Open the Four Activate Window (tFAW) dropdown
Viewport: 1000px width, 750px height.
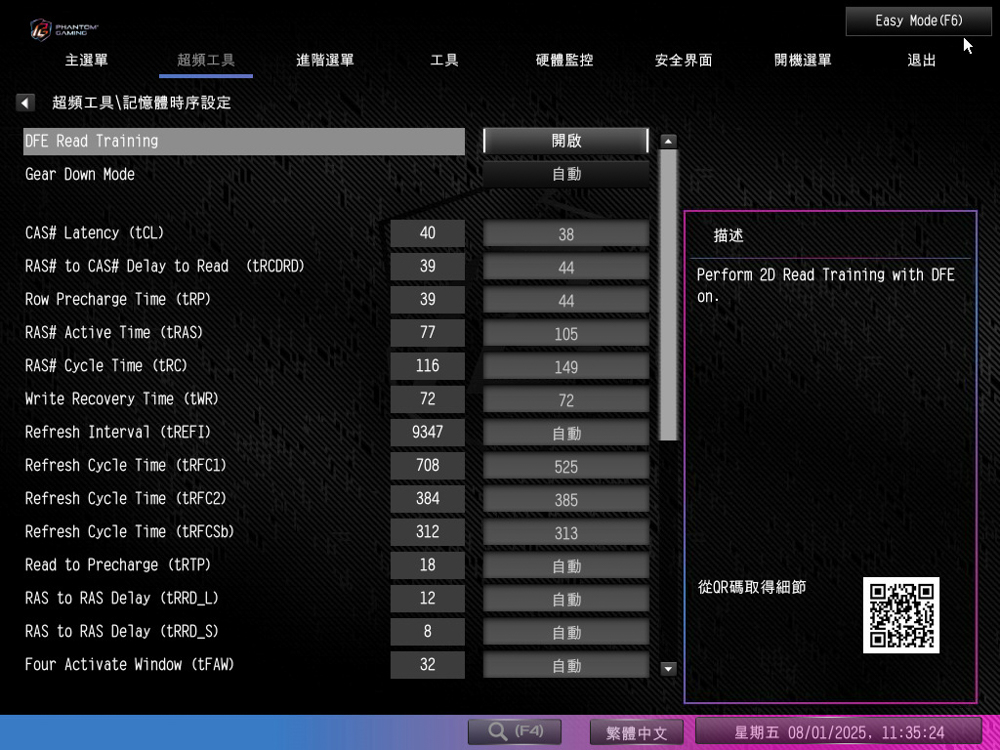(x=566, y=665)
